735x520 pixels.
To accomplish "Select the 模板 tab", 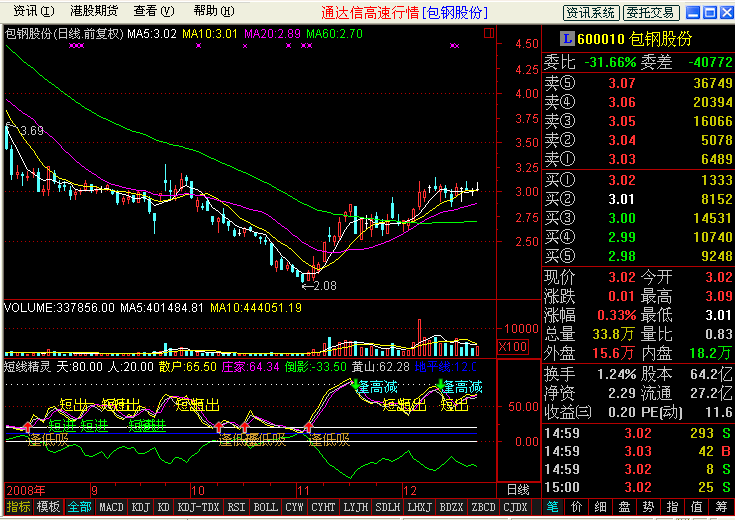I will 48,507.
